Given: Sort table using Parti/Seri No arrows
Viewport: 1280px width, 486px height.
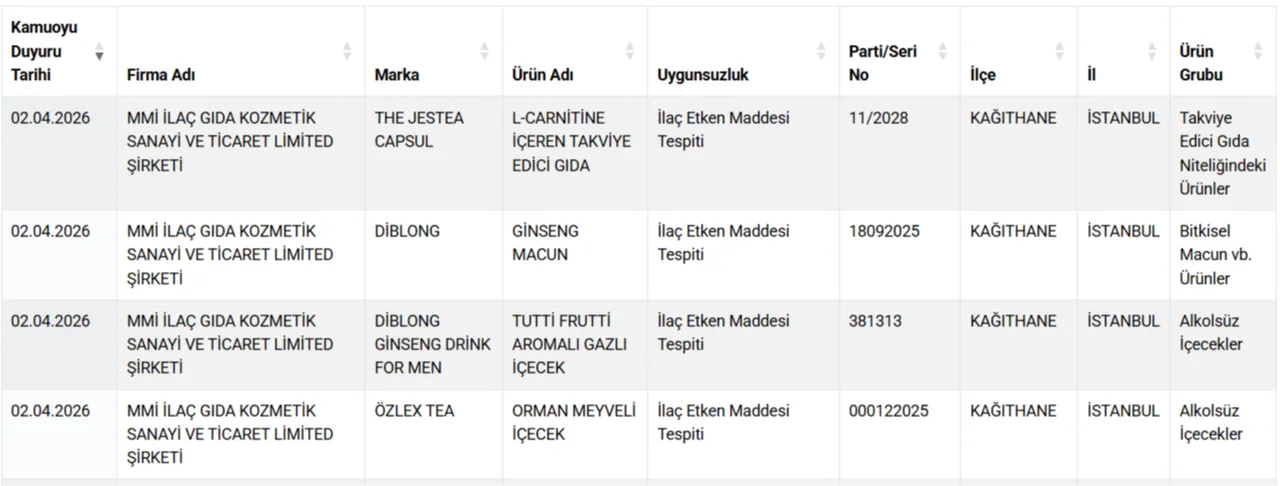Looking at the screenshot, I should click(942, 51).
